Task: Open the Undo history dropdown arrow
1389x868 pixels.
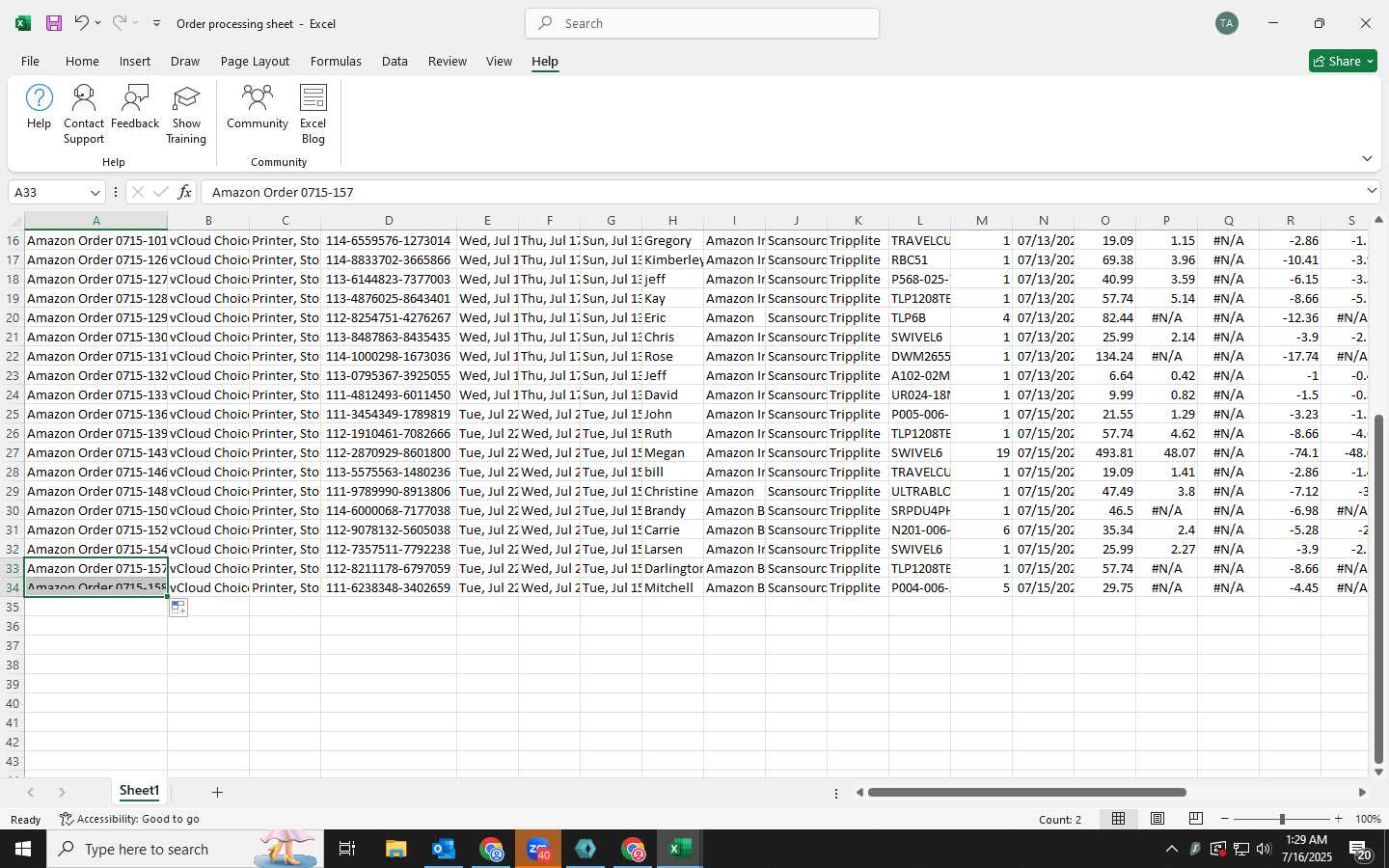Action: click(97, 23)
